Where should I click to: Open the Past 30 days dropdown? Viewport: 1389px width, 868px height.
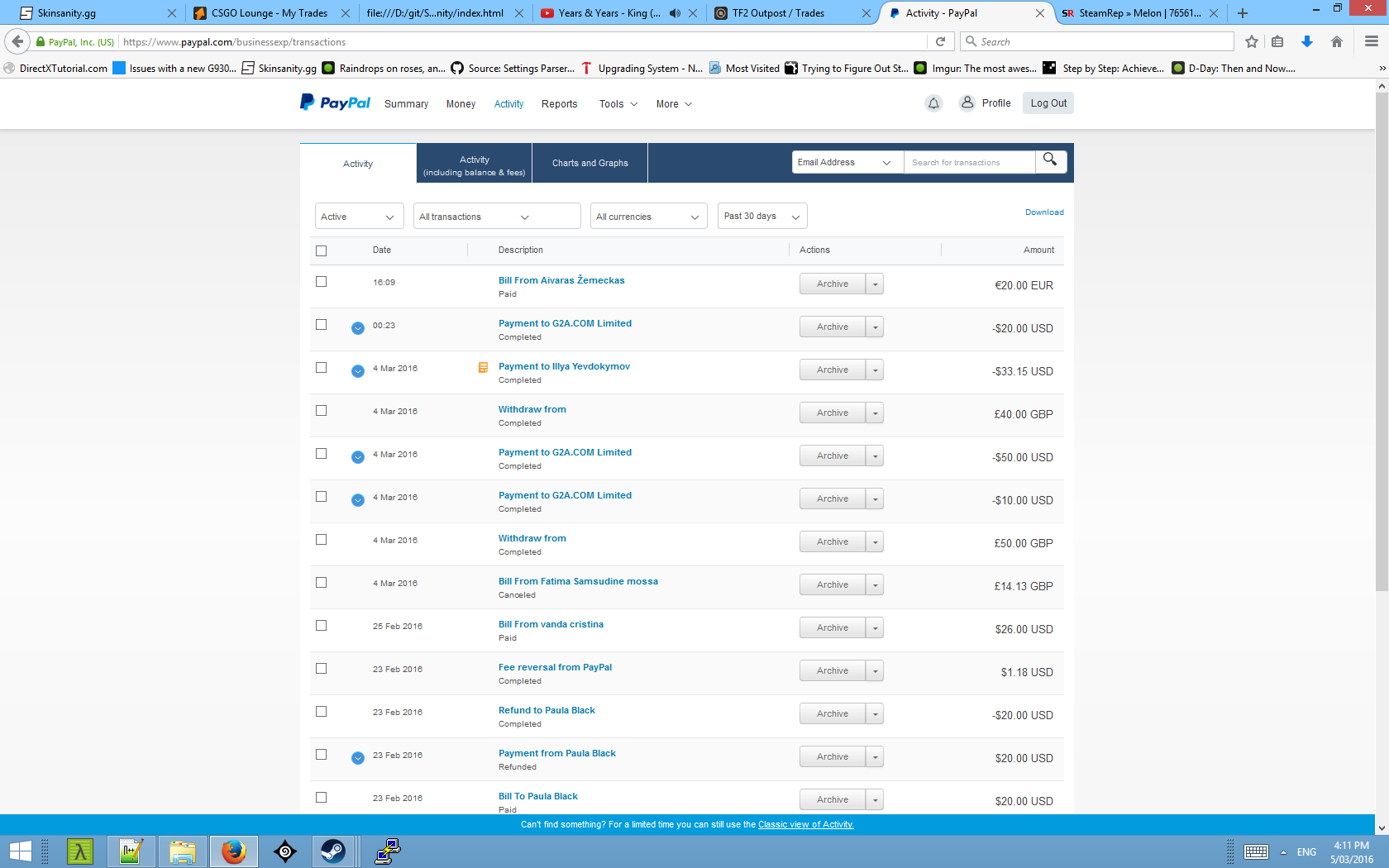[761, 217]
